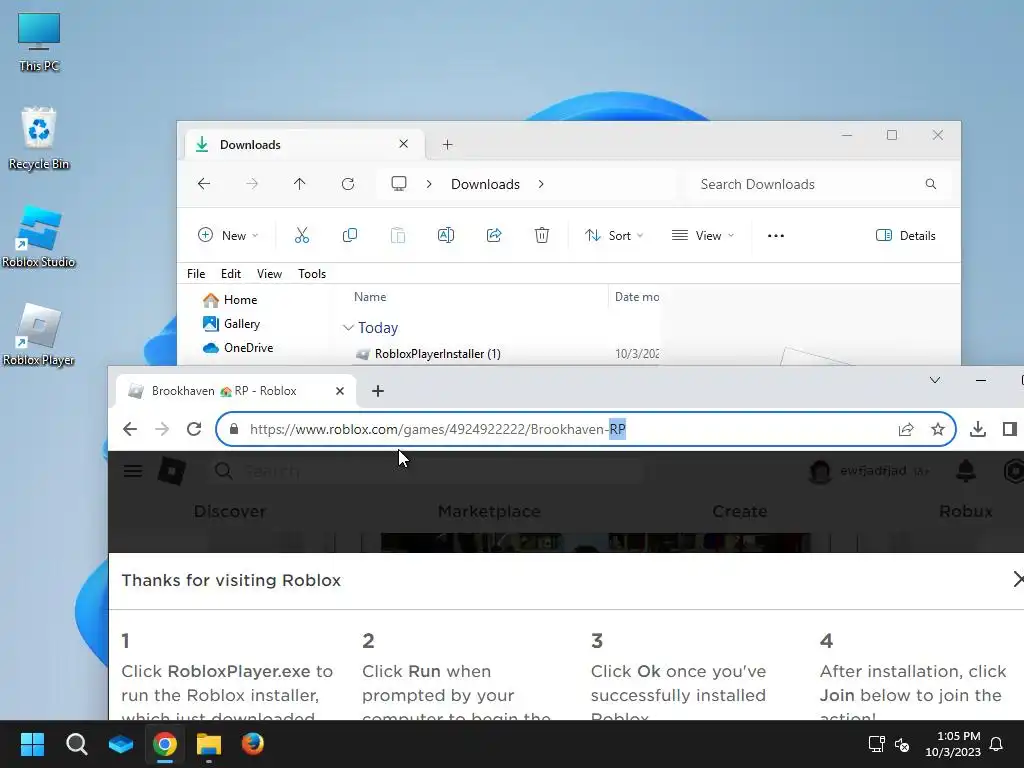Click the Delete trash icon in Explorer
The height and width of the screenshot is (768, 1024).
coord(542,235)
